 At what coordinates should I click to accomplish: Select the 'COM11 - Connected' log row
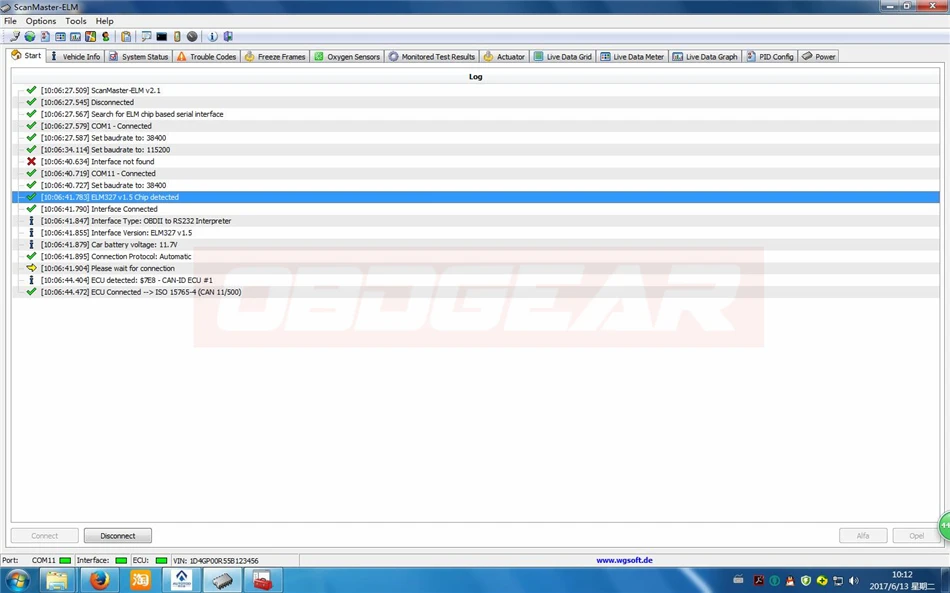[x=475, y=173]
